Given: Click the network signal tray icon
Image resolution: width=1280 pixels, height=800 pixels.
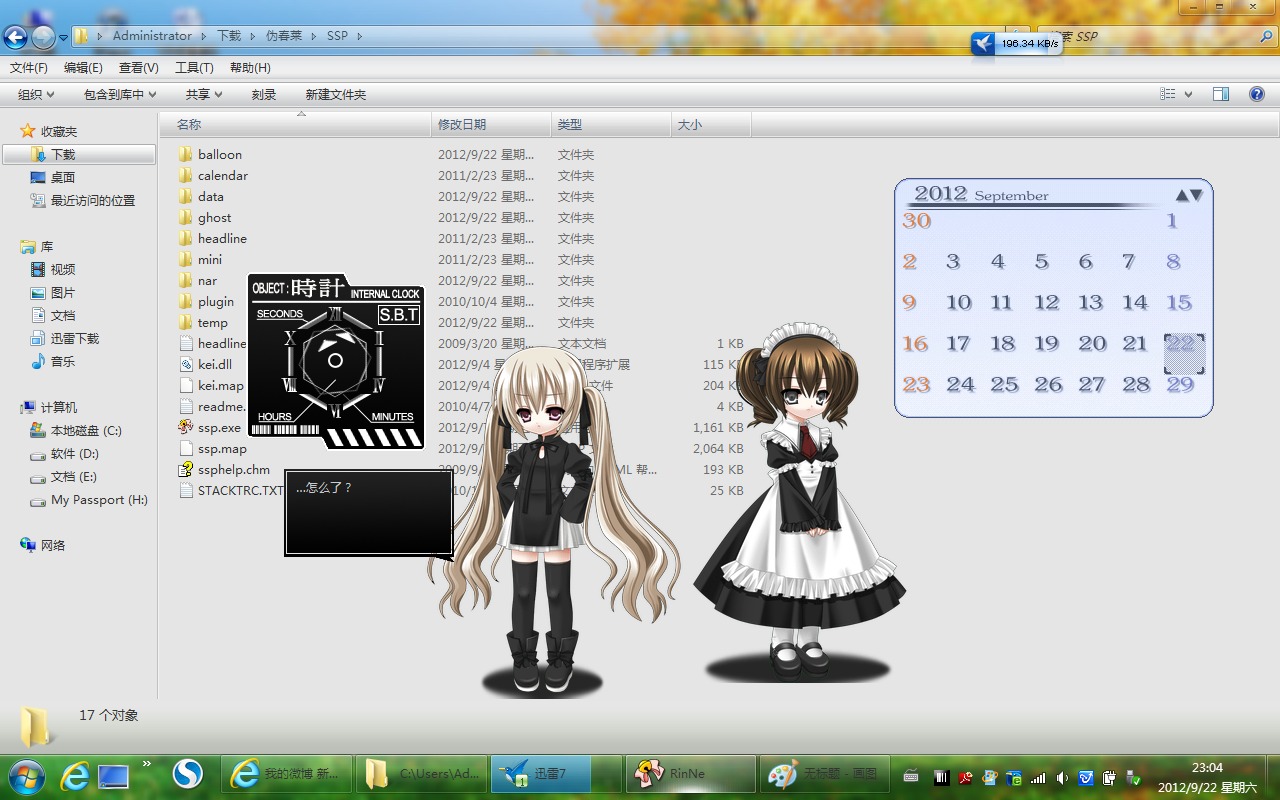Looking at the screenshot, I should pyautogui.click(x=1038, y=777).
